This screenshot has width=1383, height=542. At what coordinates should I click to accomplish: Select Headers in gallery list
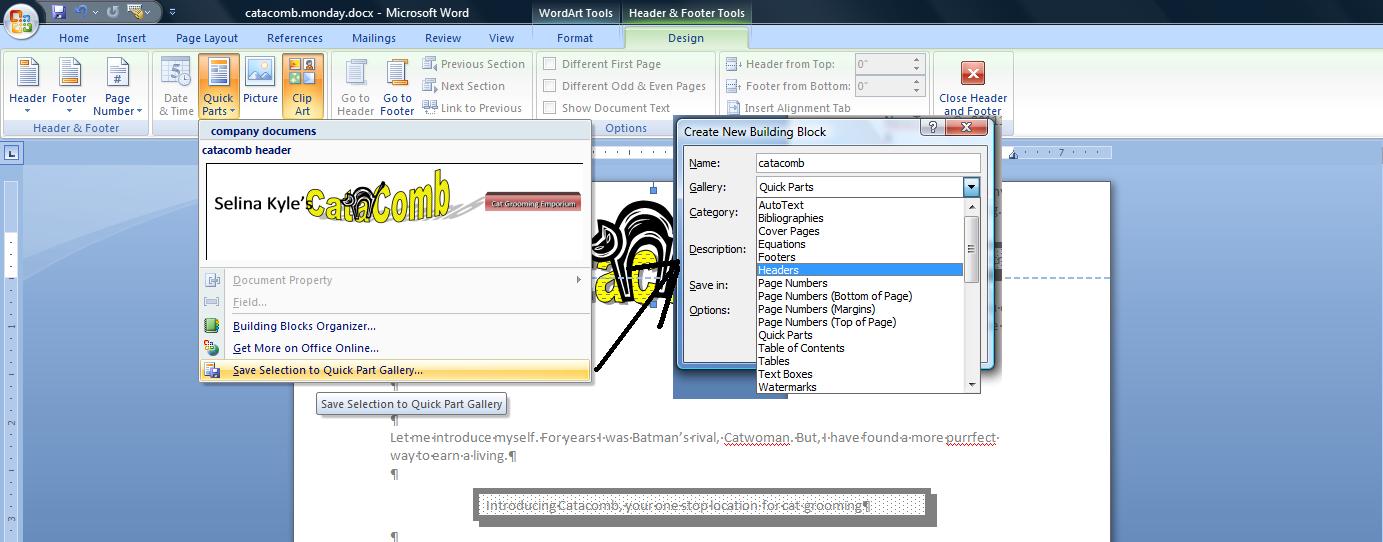[860, 270]
